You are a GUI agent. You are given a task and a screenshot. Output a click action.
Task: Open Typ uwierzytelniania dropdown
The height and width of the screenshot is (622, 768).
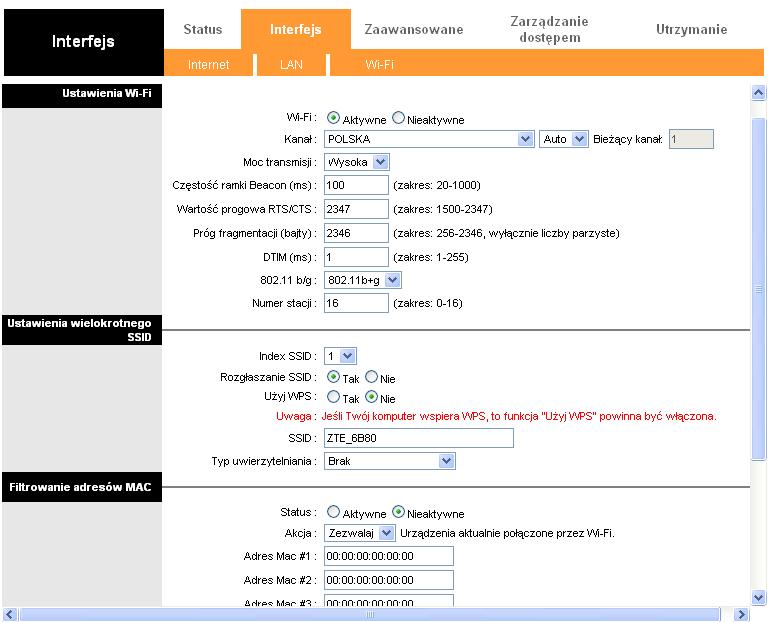389,461
